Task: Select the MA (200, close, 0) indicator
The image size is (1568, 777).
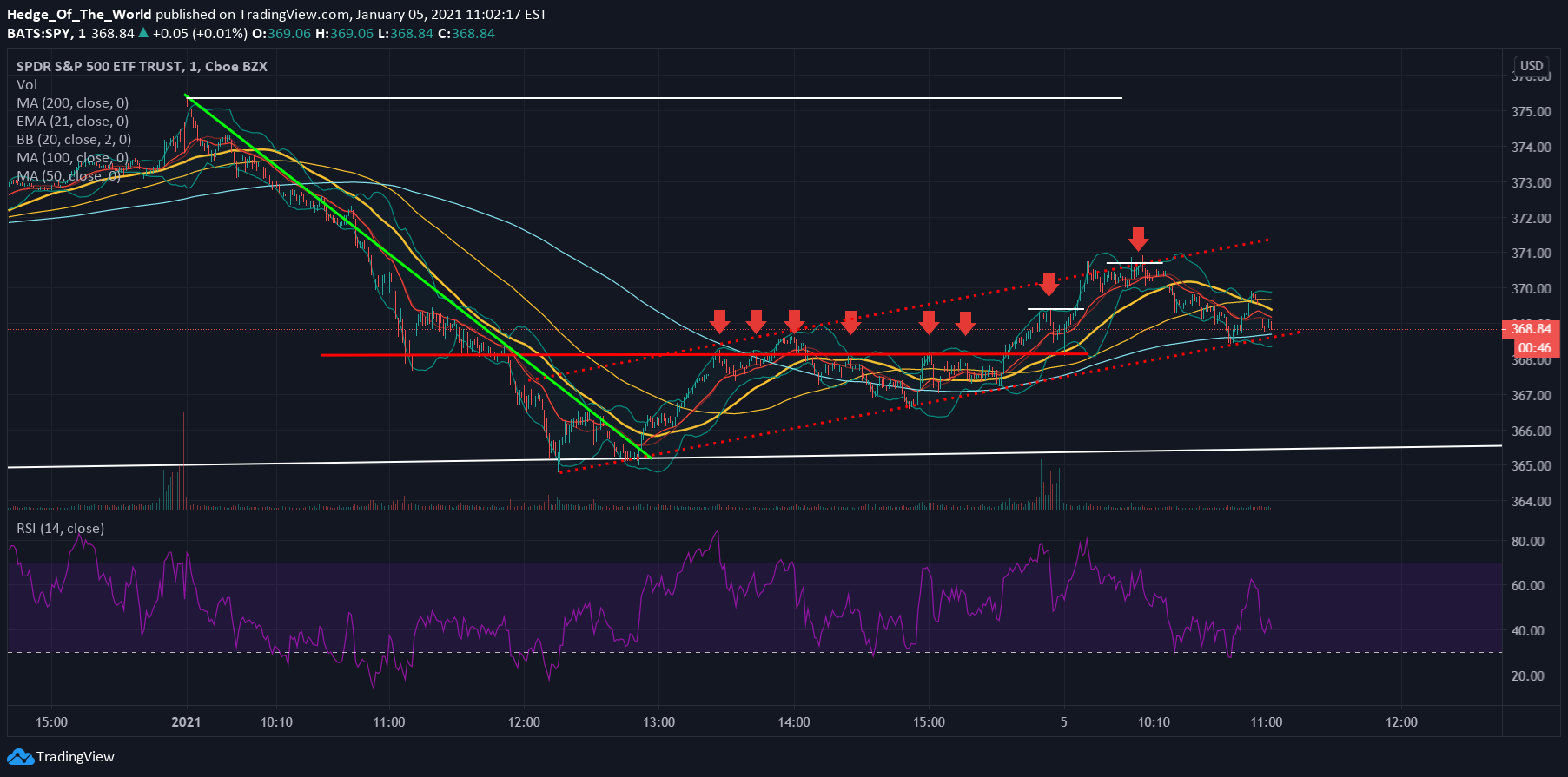Action: 73,102
